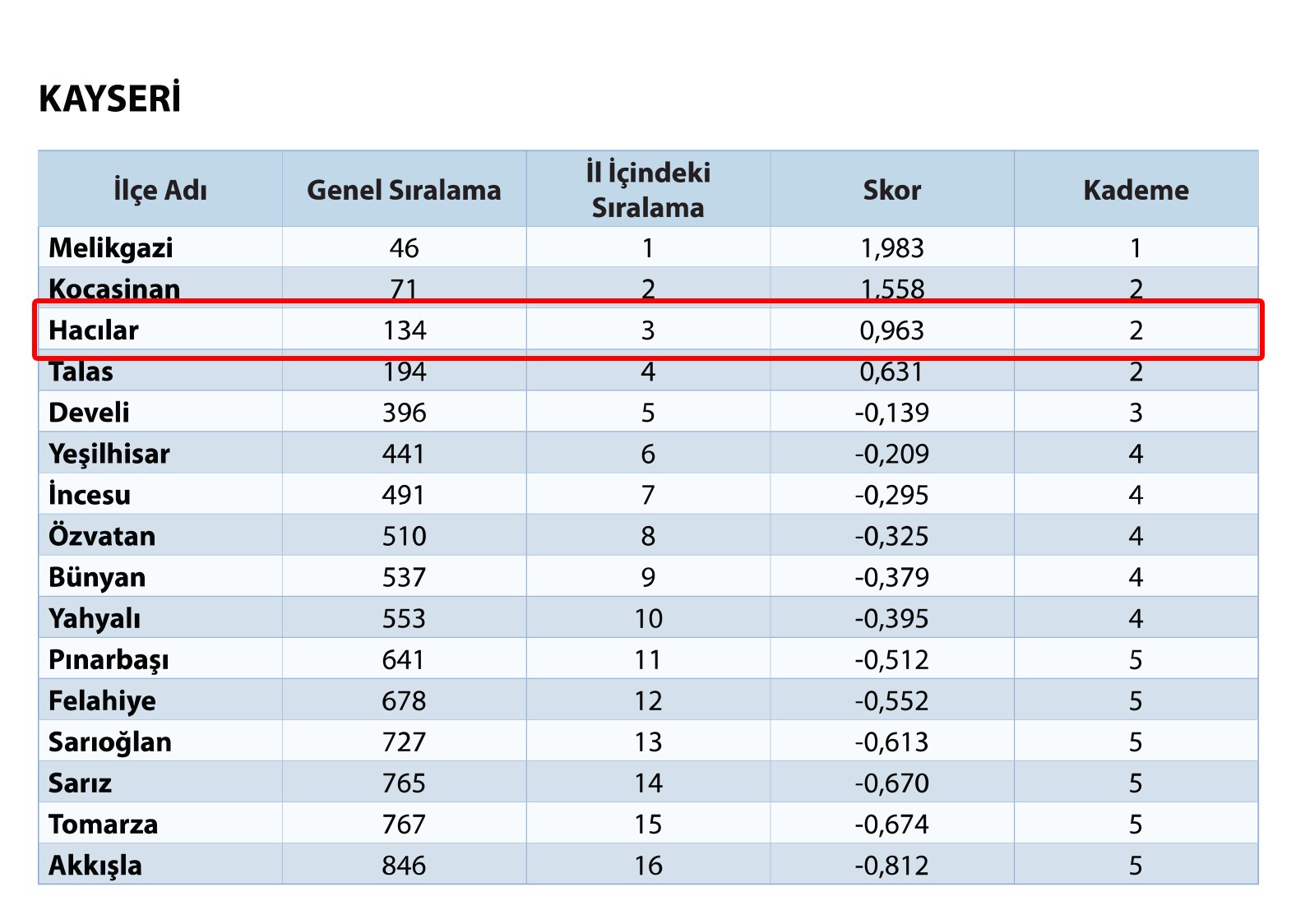Click Sarıoğlan score -0,613

892,742
